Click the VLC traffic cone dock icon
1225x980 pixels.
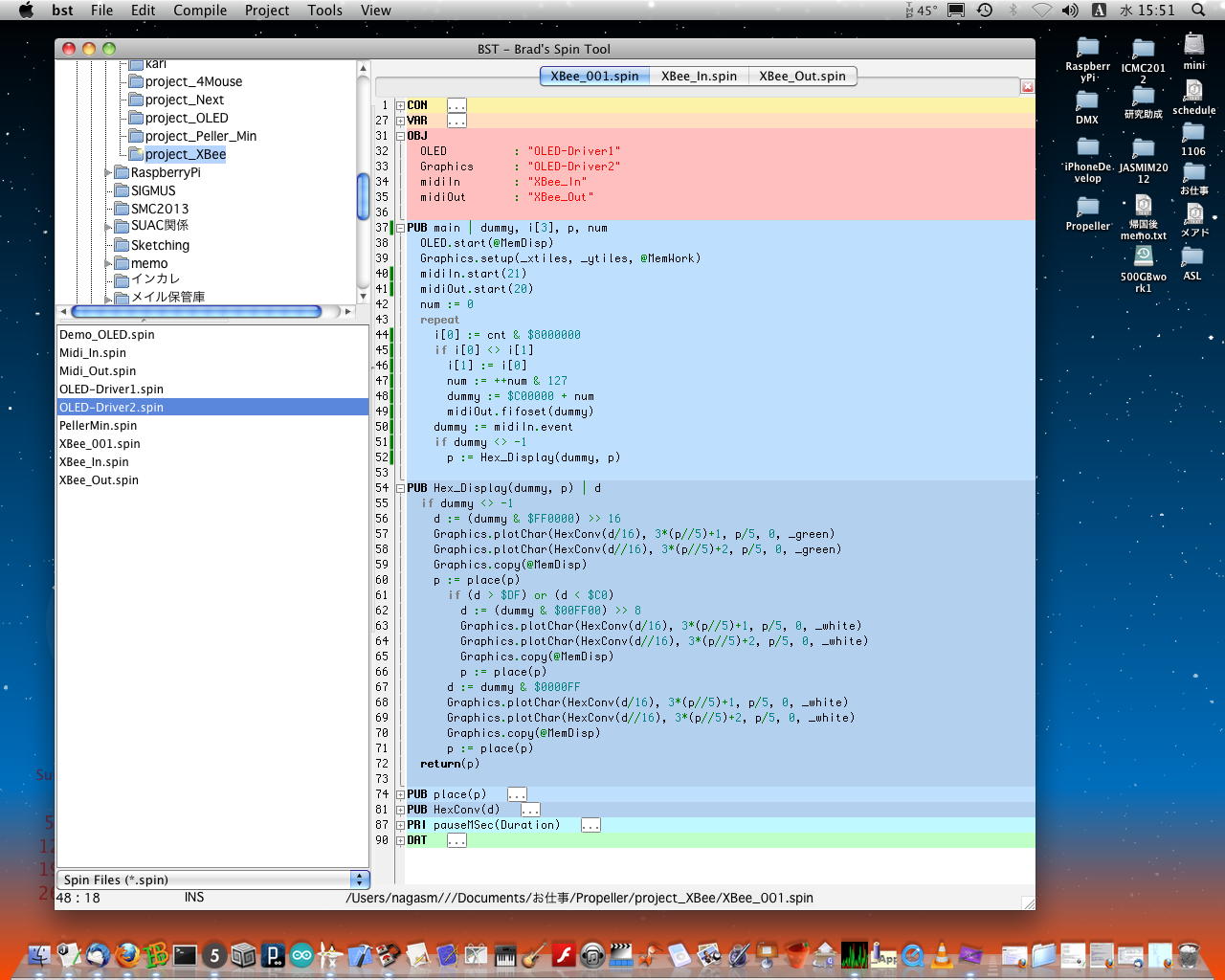(942, 954)
